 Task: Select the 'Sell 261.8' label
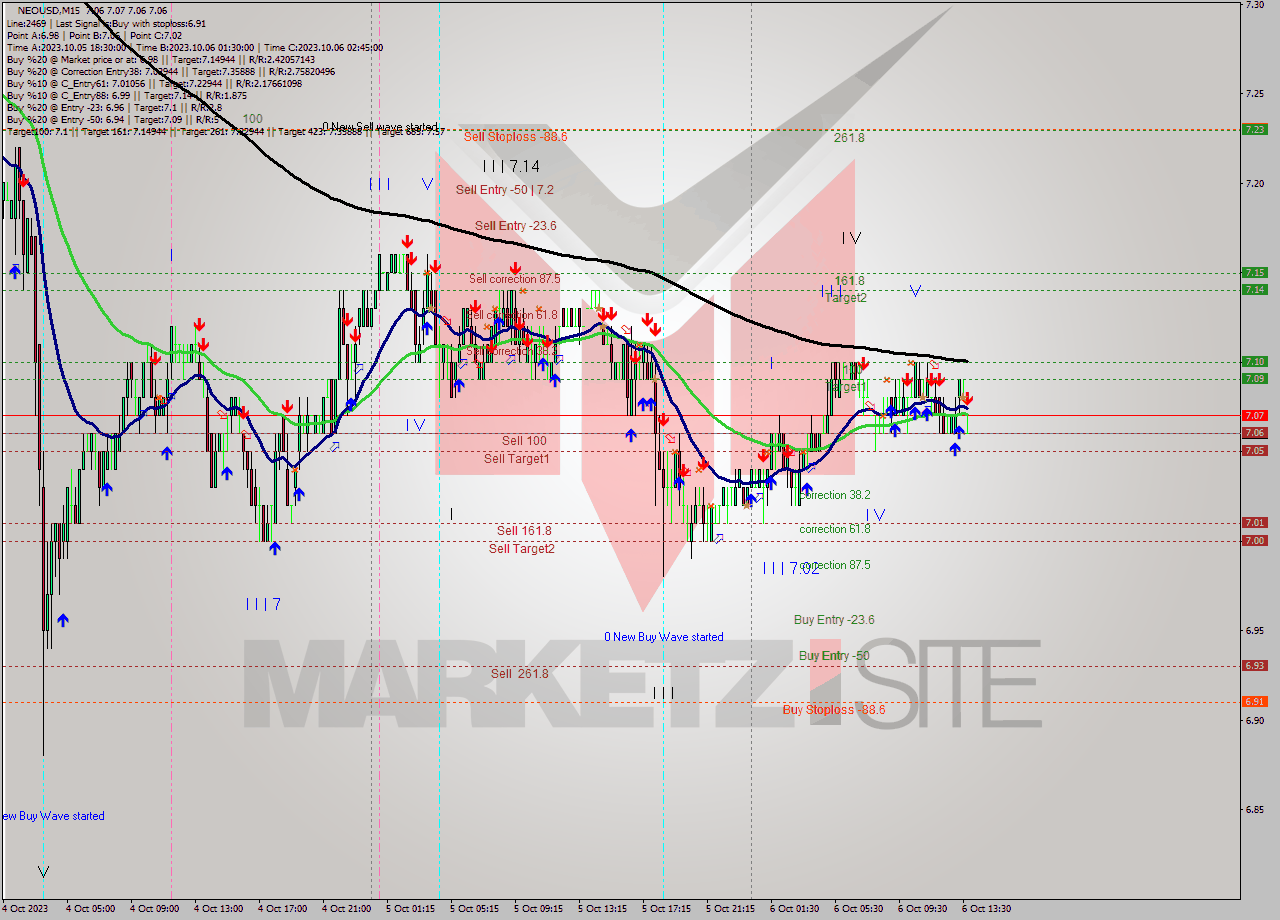[519, 674]
